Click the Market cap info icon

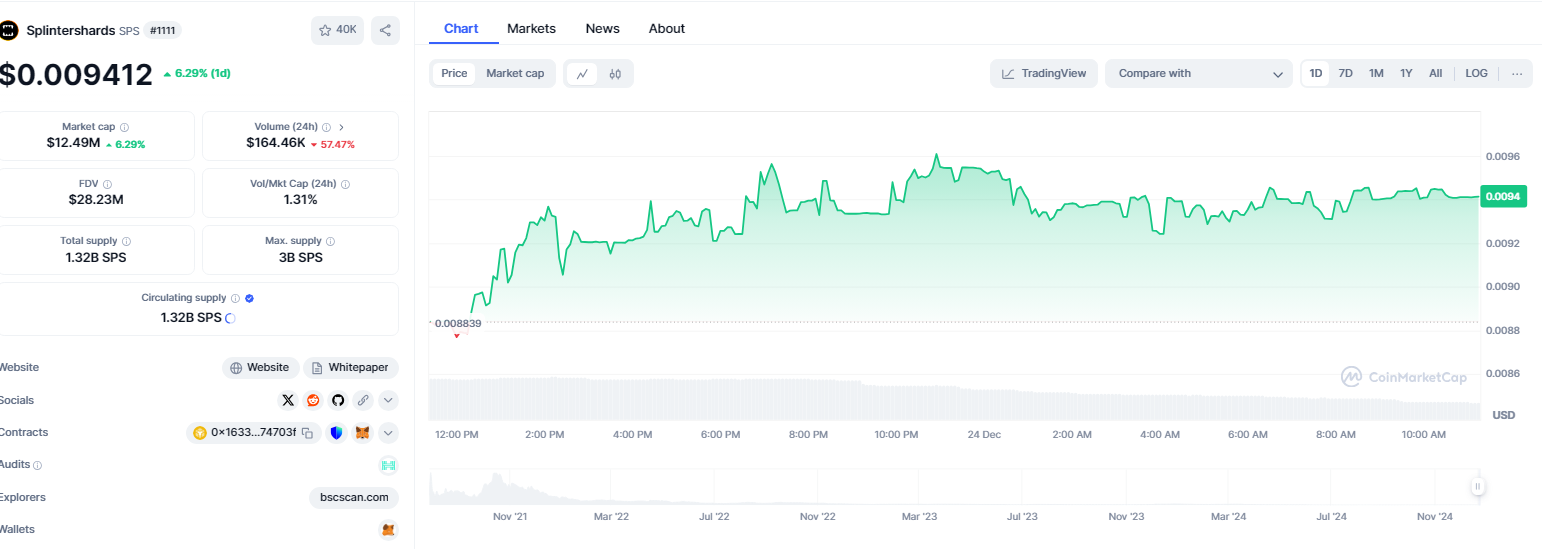124,127
